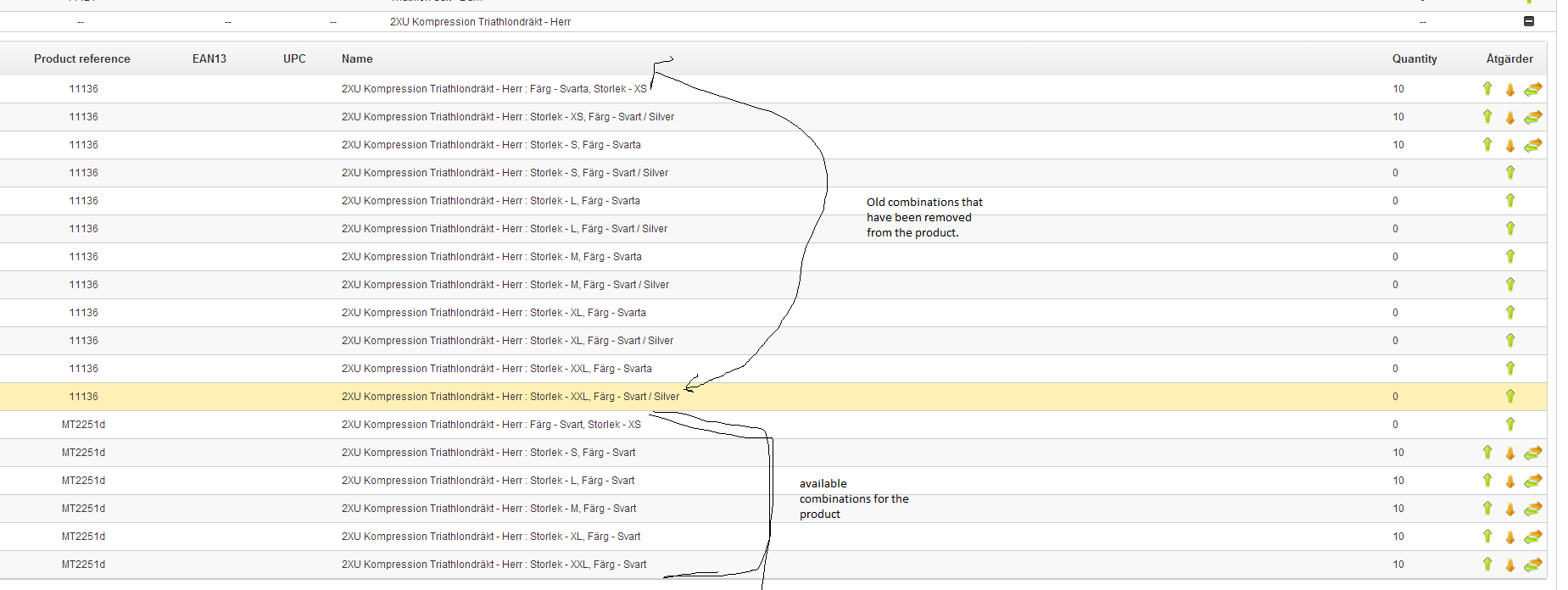Transfer stock for MT2251d Storlek - L, Färg - Svart
Viewport: 1568px width, 590px height.
(1533, 481)
